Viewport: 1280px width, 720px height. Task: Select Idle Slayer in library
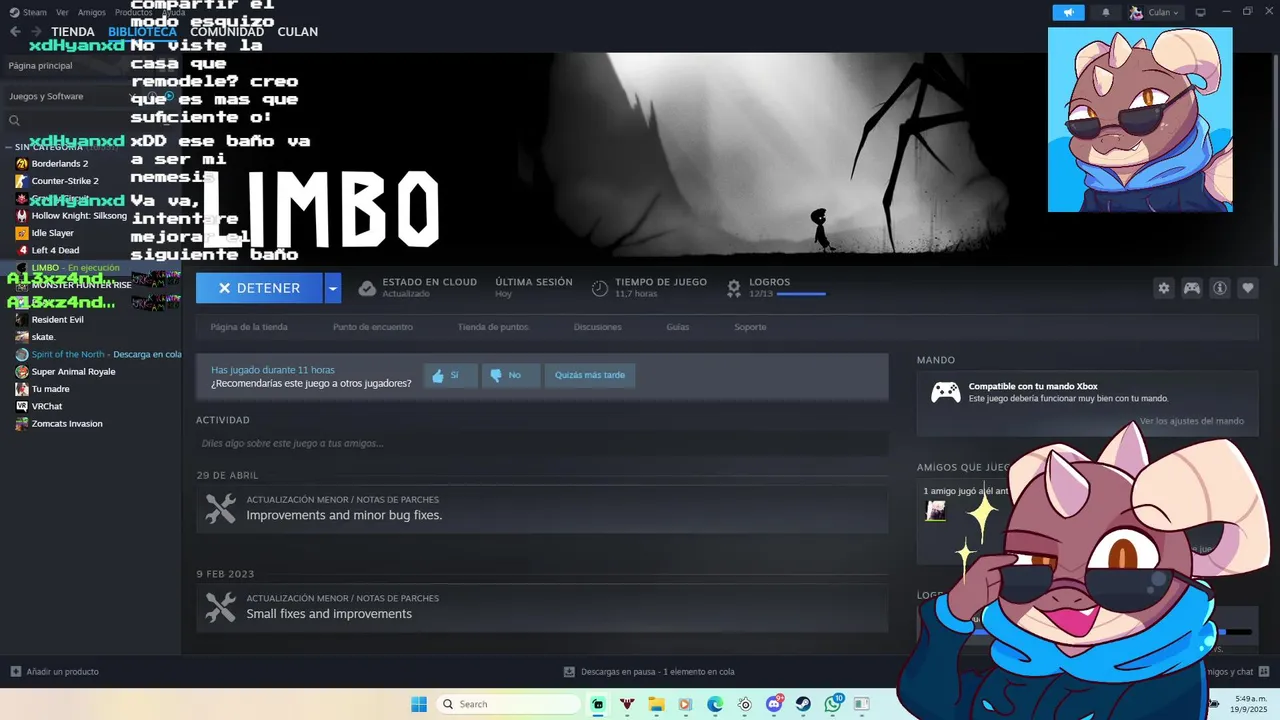(x=53, y=233)
